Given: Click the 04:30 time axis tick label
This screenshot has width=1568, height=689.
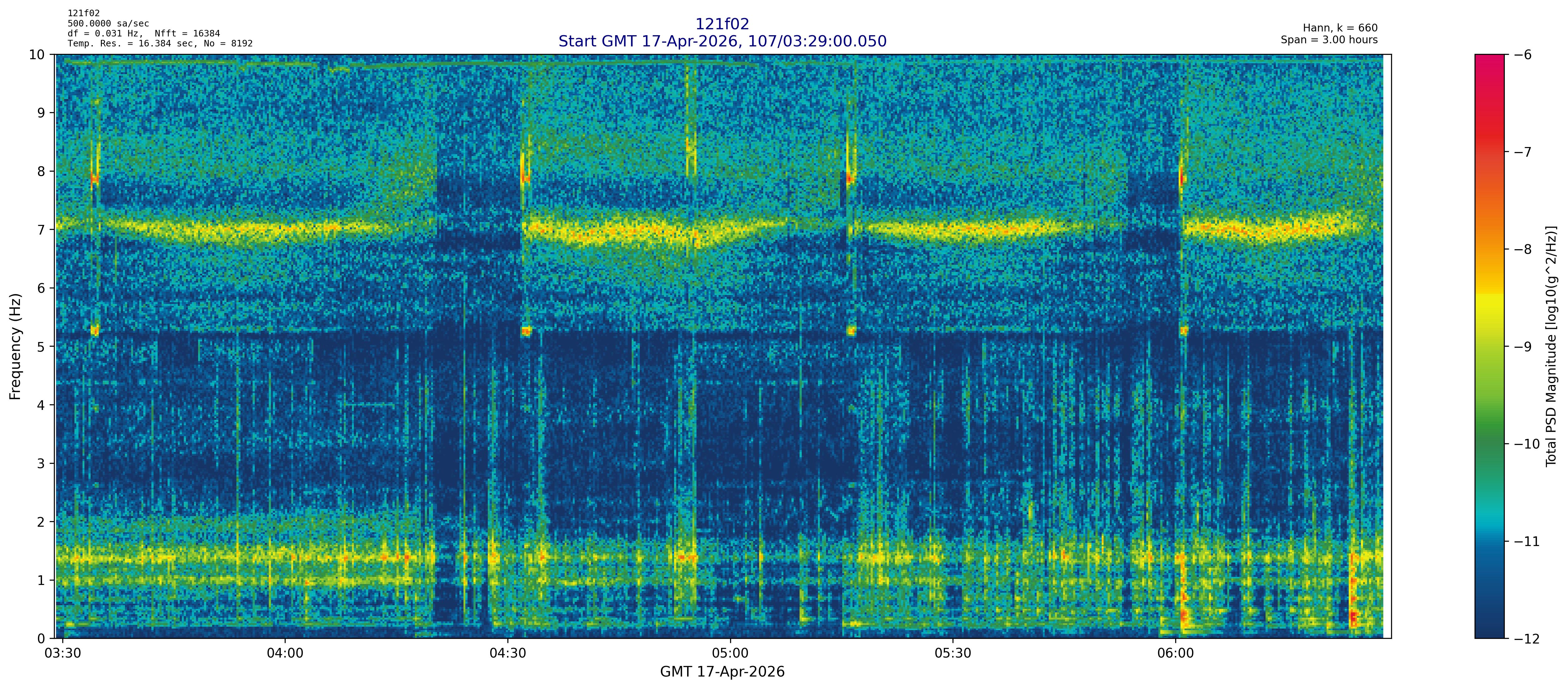Looking at the screenshot, I should tap(508, 654).
